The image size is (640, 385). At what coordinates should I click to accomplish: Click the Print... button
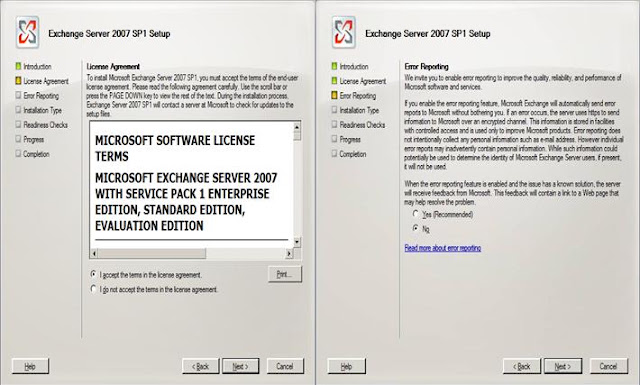click(x=285, y=274)
